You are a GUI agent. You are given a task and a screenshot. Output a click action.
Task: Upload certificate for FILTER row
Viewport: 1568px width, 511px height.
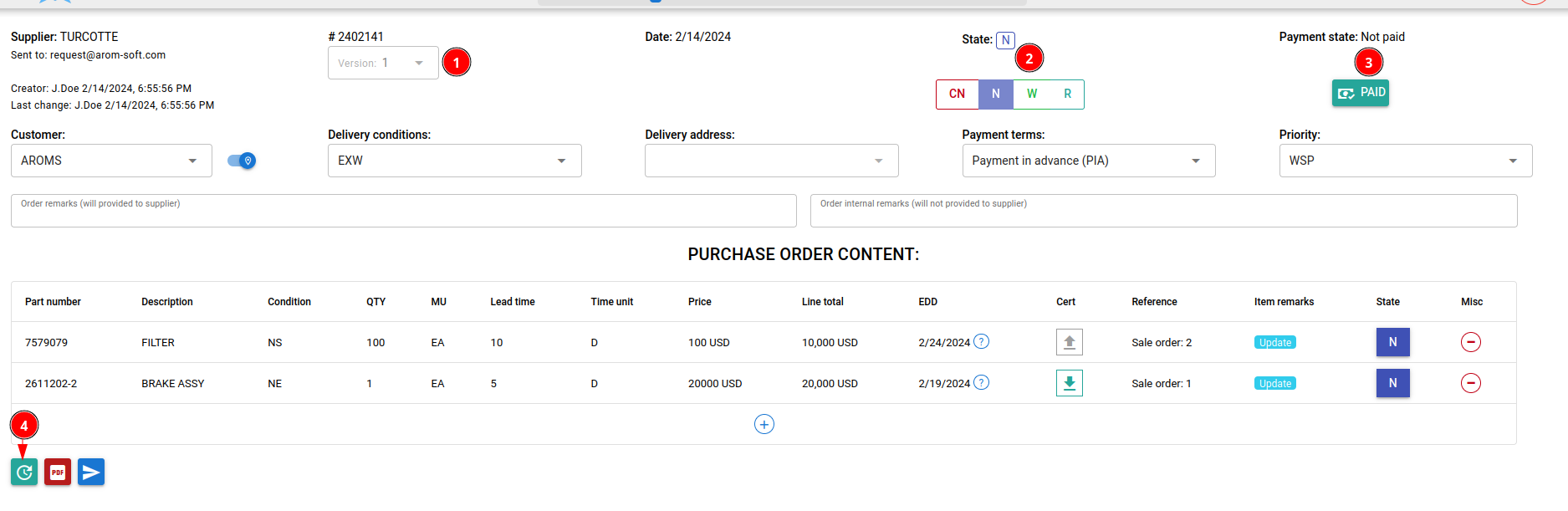click(x=1069, y=342)
